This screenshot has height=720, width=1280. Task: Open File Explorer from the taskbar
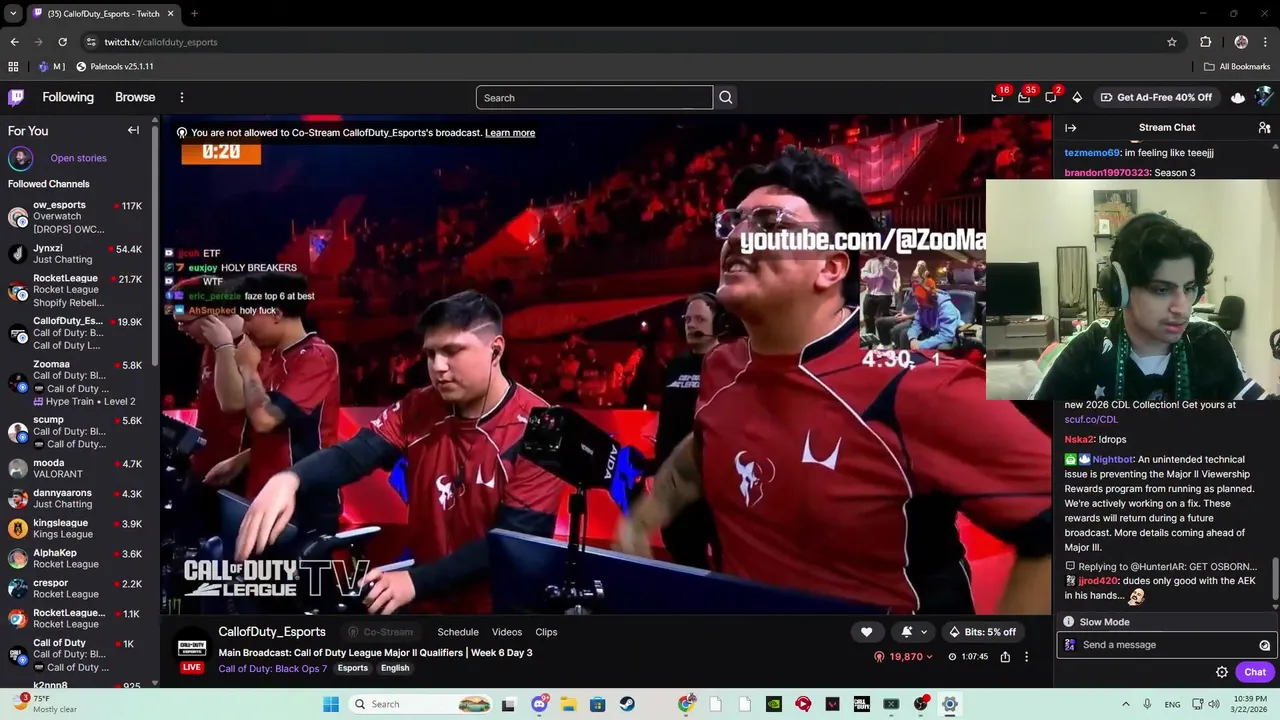tap(568, 704)
